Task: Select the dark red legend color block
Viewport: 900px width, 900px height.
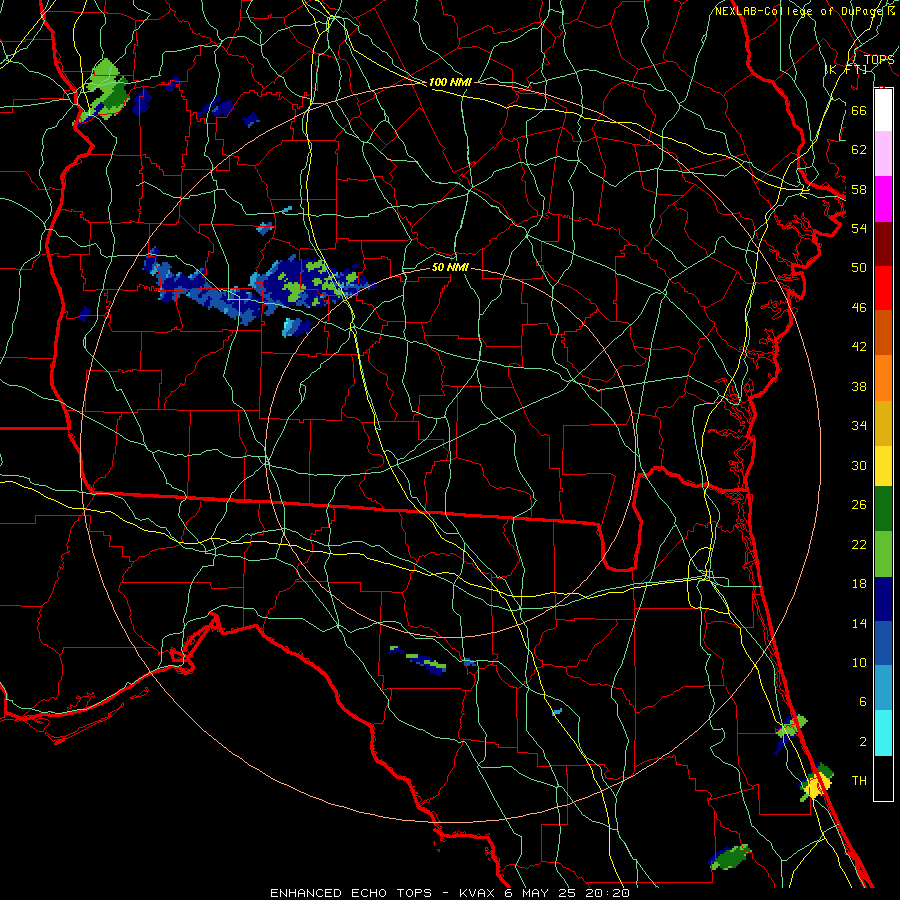Action: 883,244
